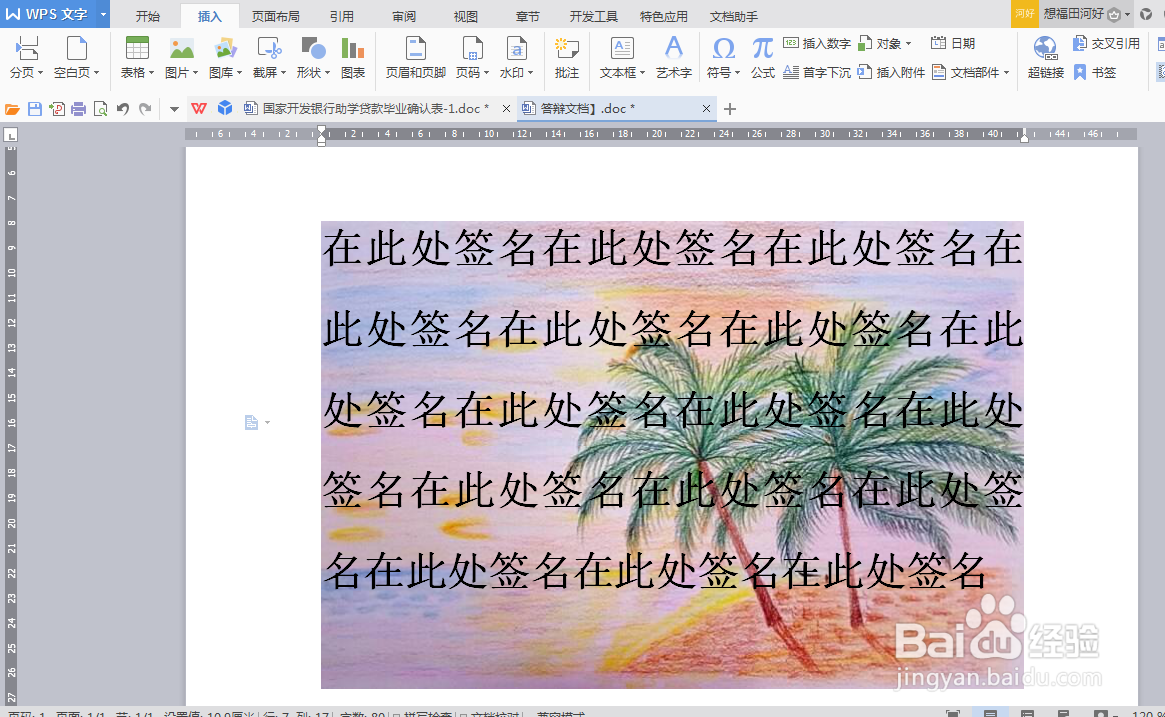Screen dimensions: 1165x717
Task: Open the 文档助手 tab
Action: pyautogui.click(x=734, y=16)
